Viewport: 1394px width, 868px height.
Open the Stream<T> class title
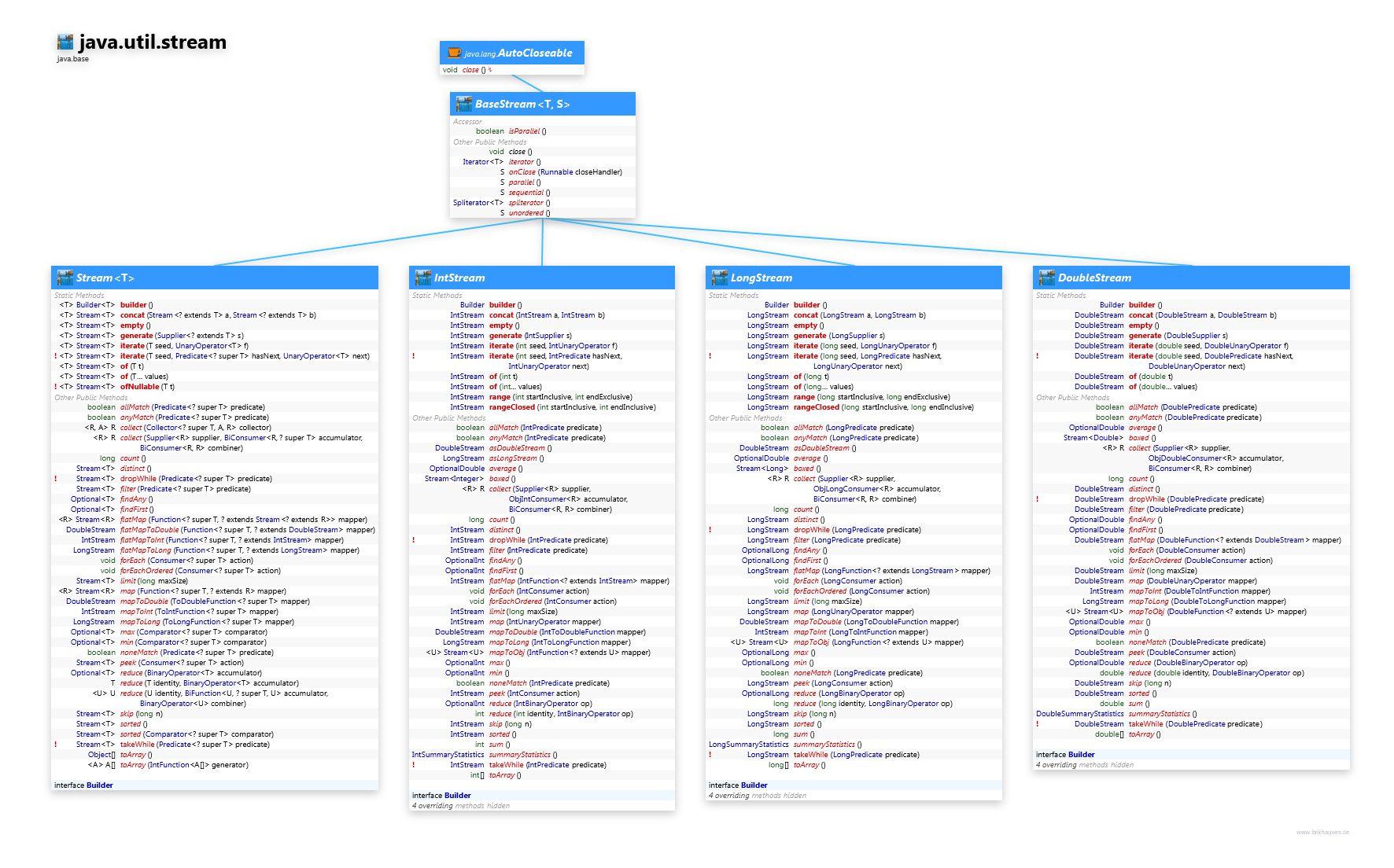[x=105, y=278]
